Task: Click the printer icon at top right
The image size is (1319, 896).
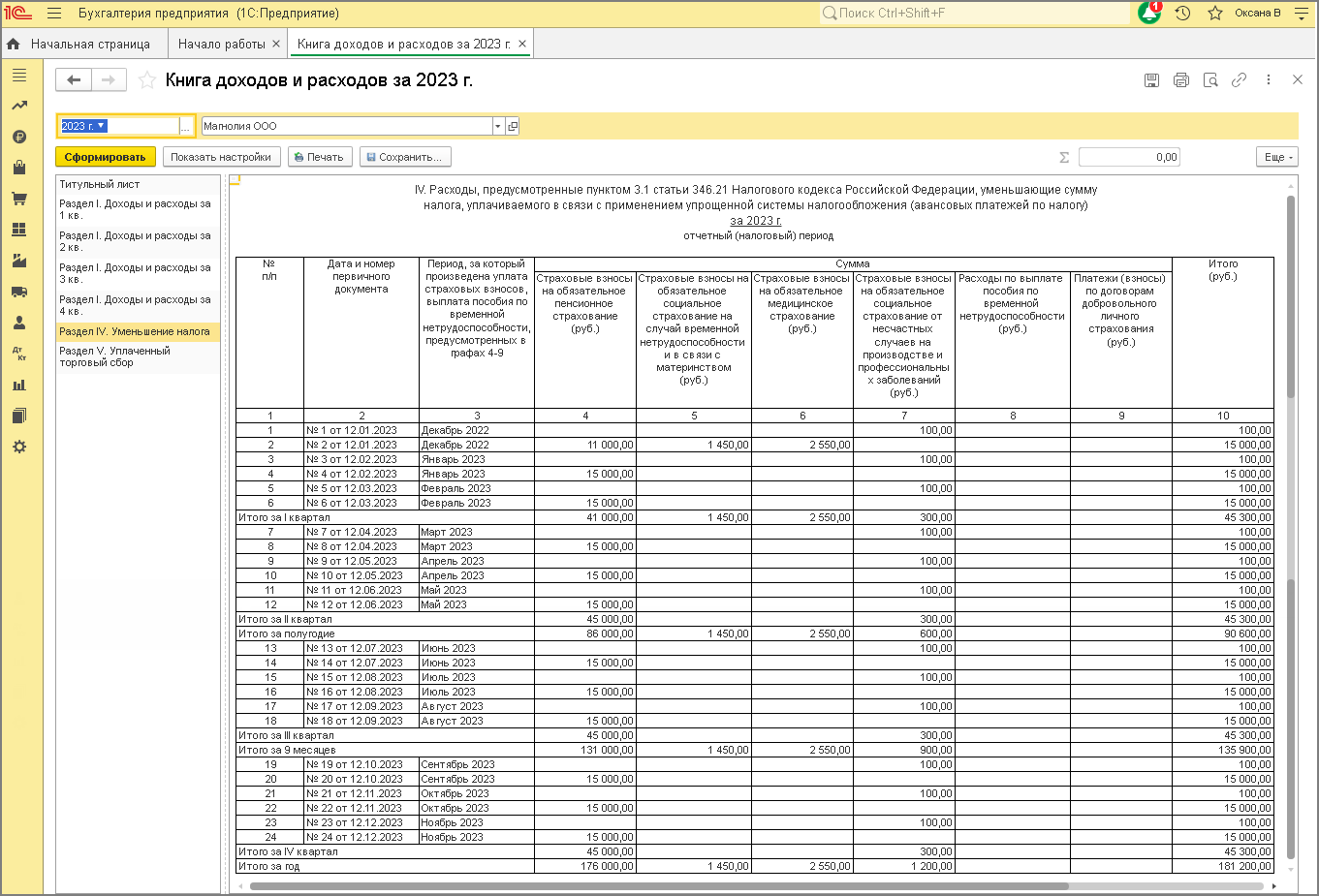Action: pyautogui.click(x=1180, y=80)
